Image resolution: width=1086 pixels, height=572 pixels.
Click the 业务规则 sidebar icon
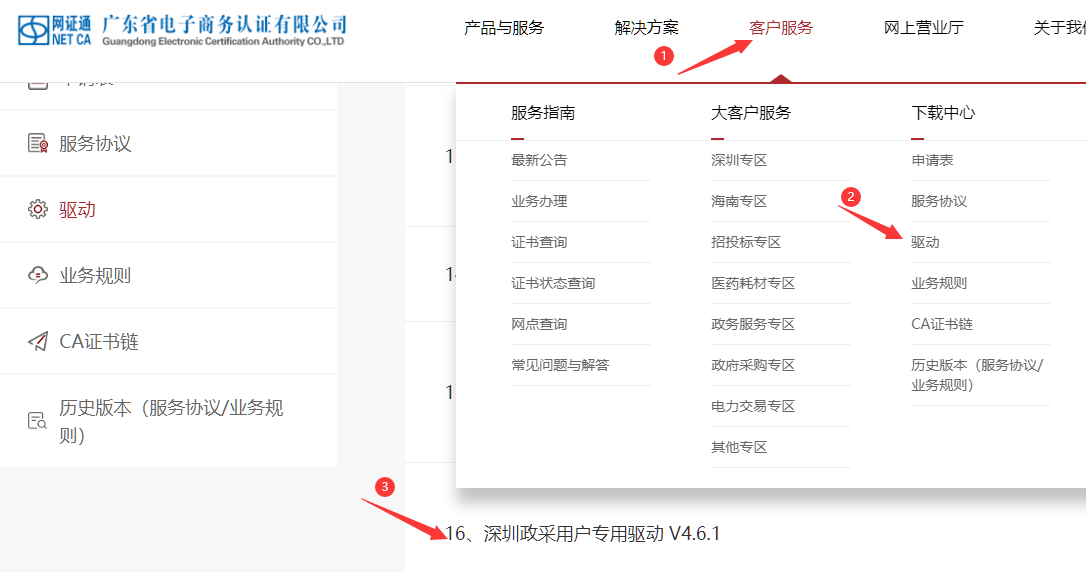38,275
